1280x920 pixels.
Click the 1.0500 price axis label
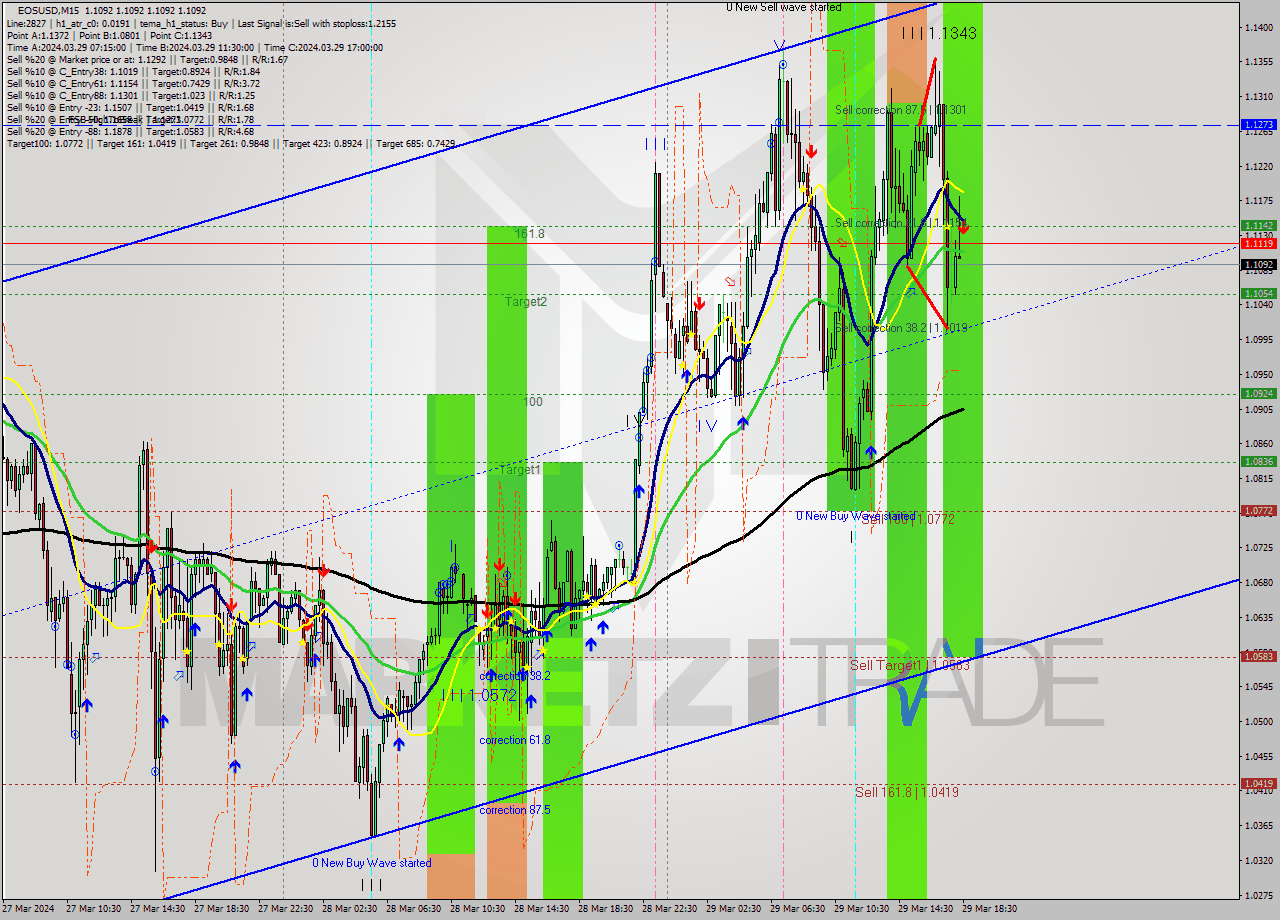(1258, 721)
